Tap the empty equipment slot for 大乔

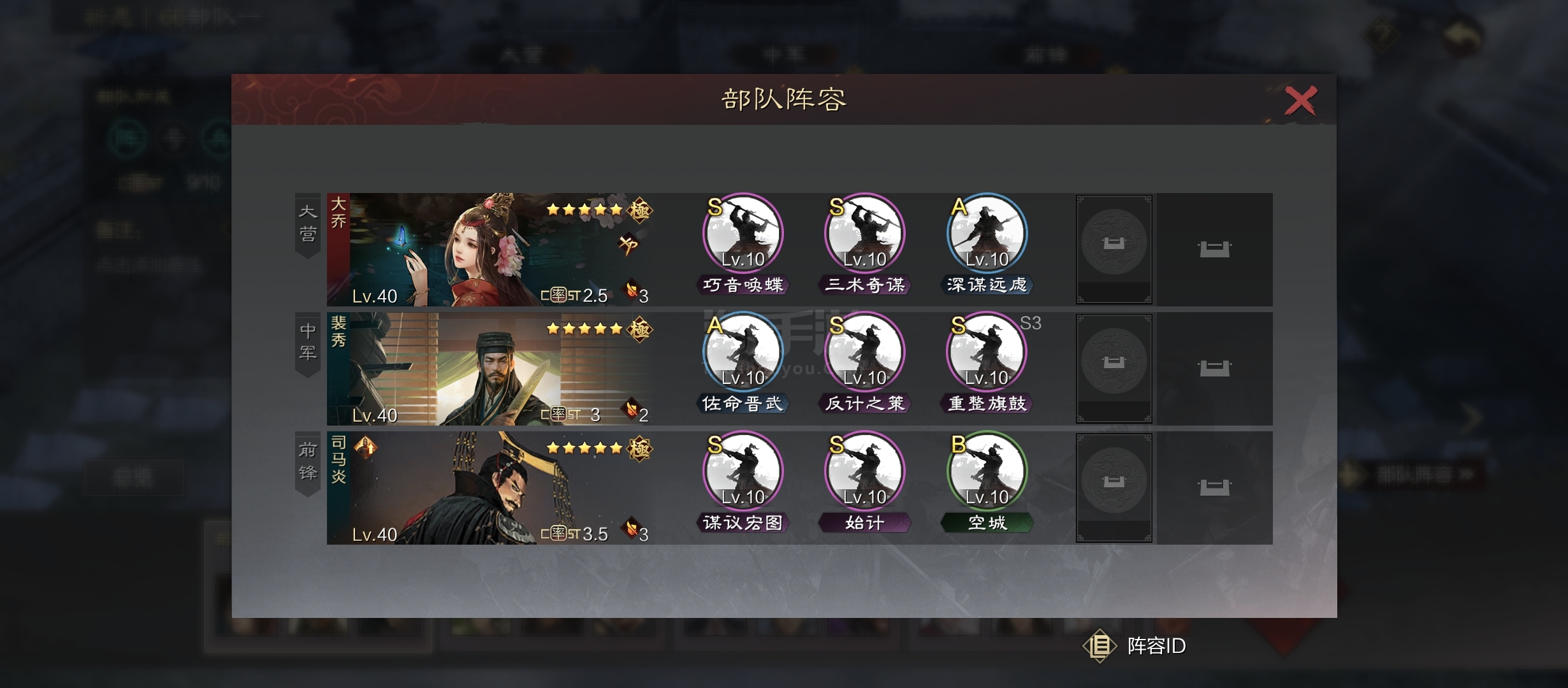click(1114, 249)
